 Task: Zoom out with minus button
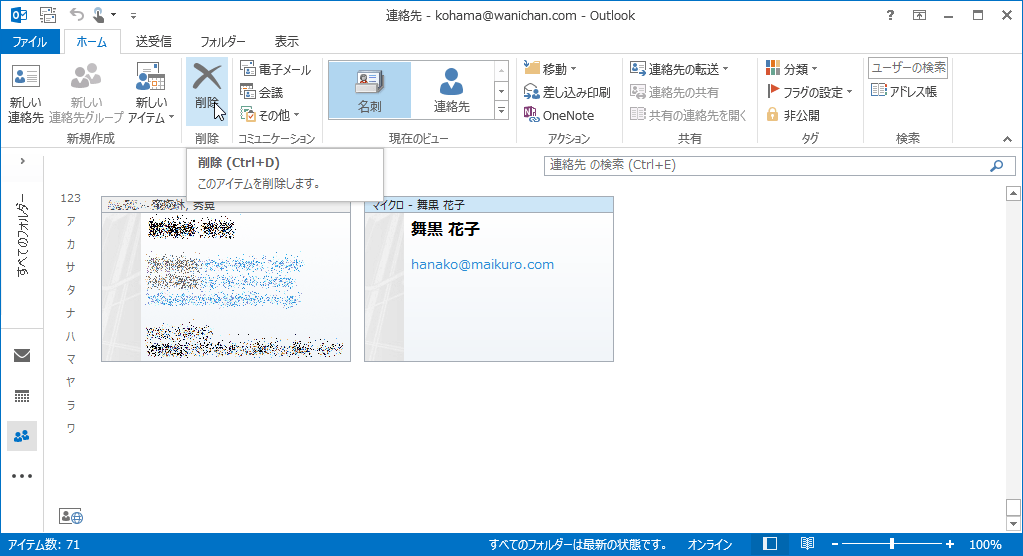tap(835, 544)
